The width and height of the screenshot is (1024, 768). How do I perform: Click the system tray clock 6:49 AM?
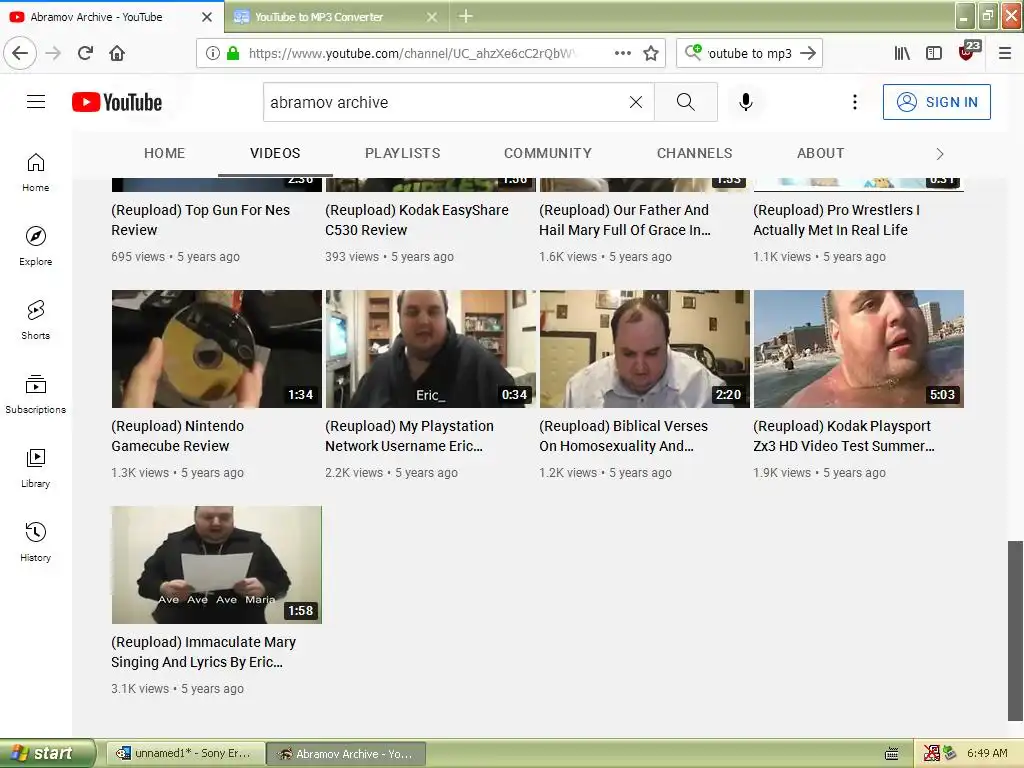click(x=987, y=753)
